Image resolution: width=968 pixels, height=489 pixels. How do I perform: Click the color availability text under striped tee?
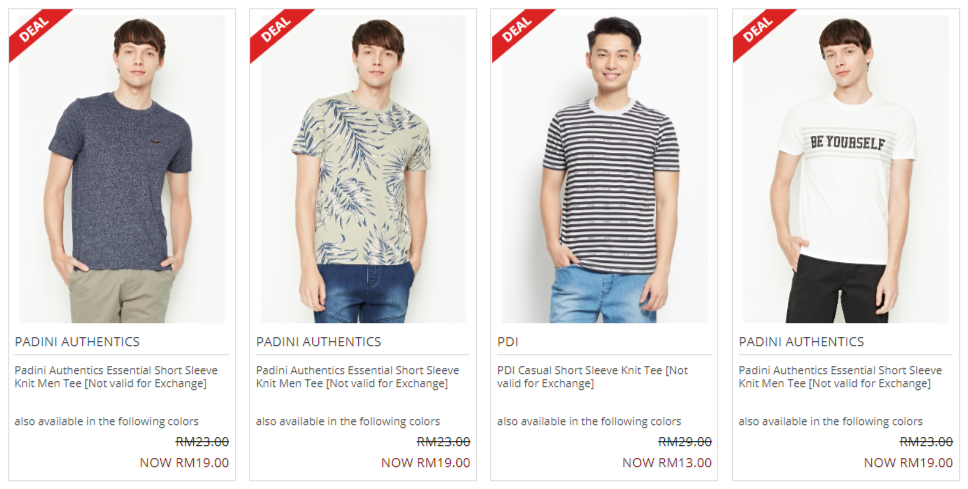pos(590,421)
